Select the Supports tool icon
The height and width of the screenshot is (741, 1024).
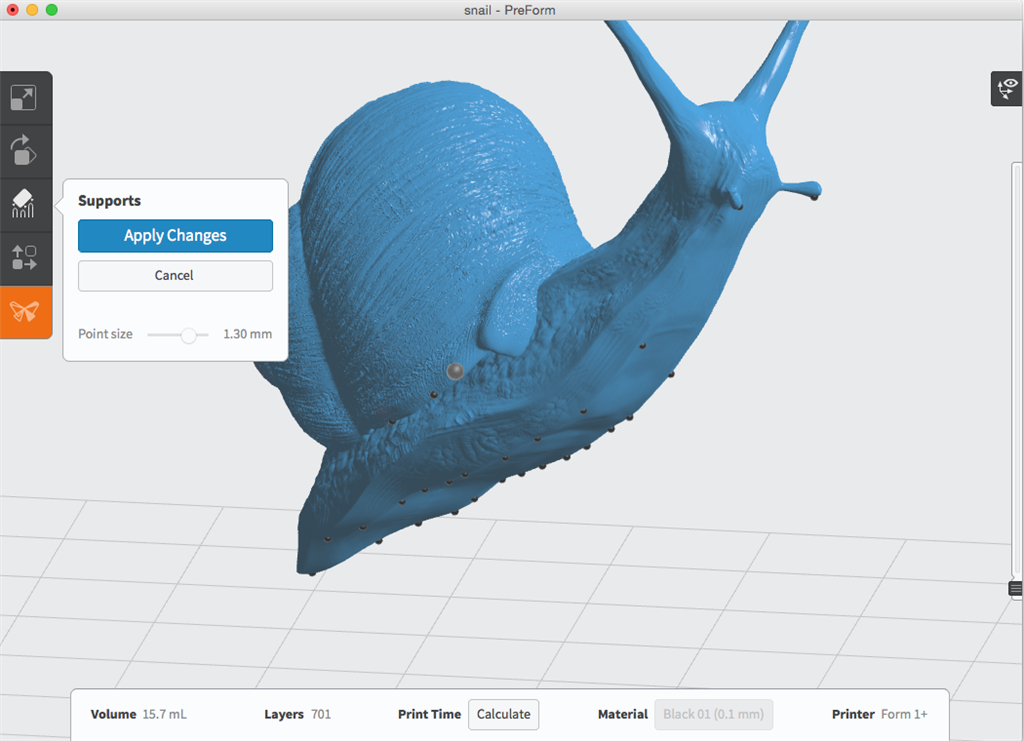pyautogui.click(x=24, y=204)
